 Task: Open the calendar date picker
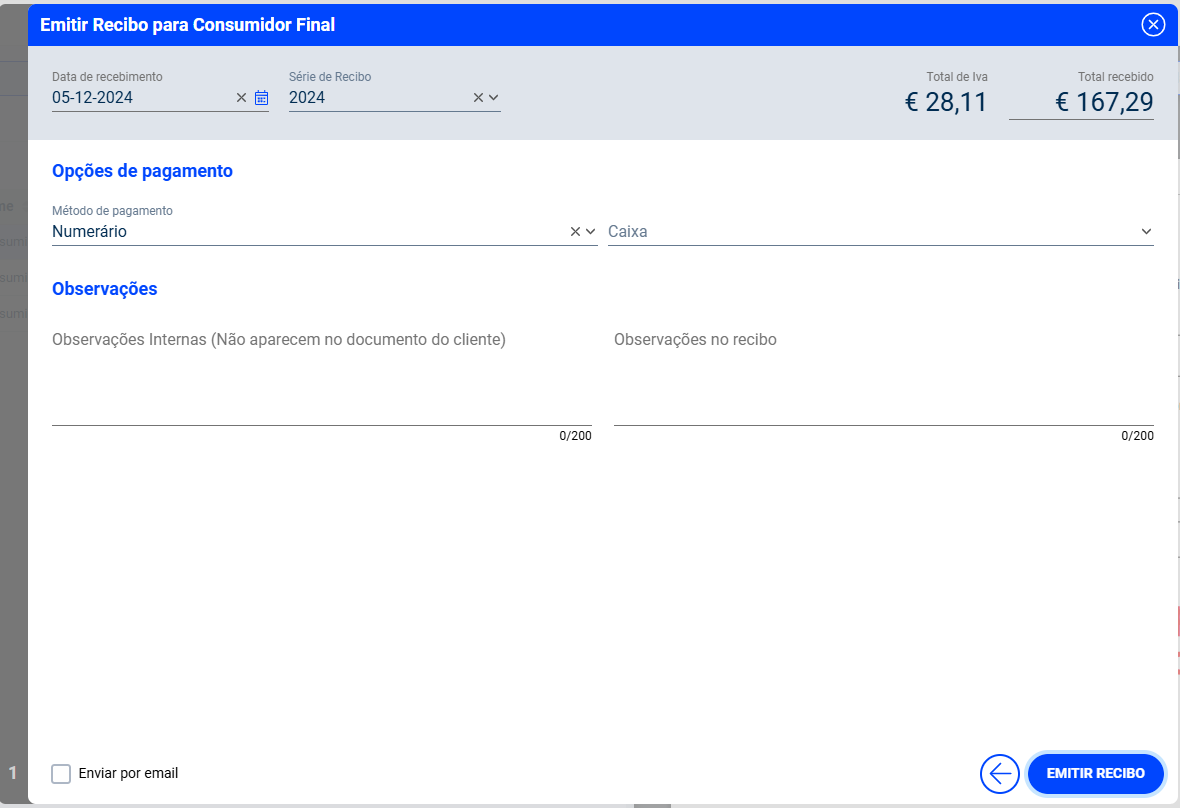[x=261, y=98]
